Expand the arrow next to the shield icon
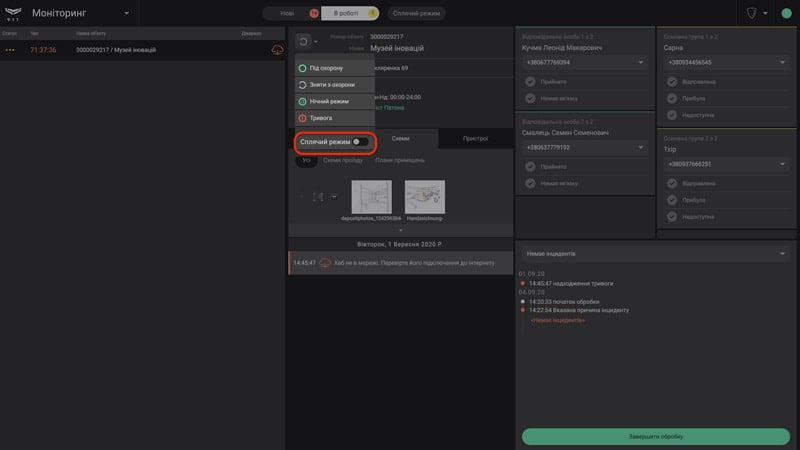 click(x=765, y=13)
